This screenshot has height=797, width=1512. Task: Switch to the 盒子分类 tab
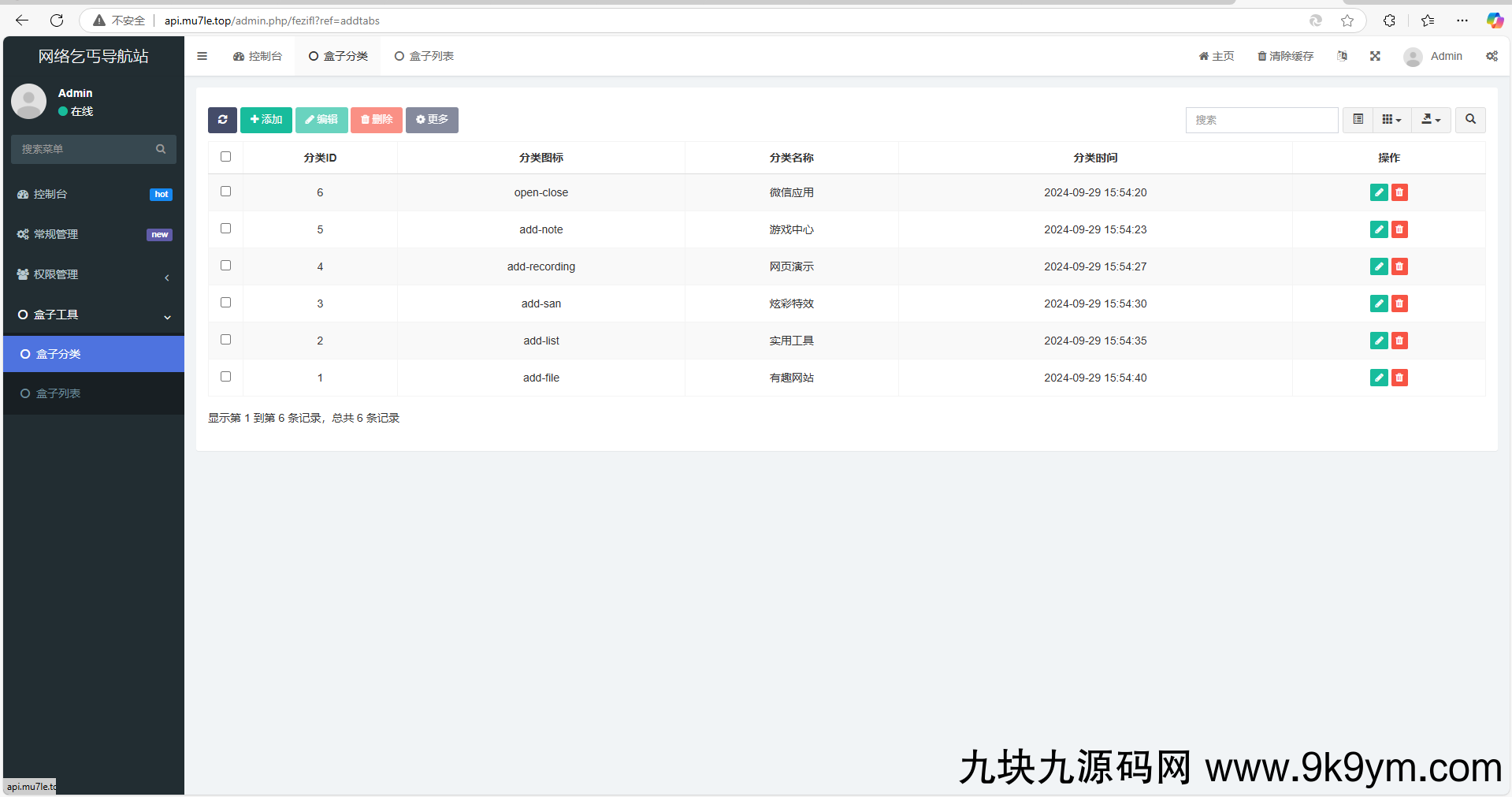(x=338, y=56)
